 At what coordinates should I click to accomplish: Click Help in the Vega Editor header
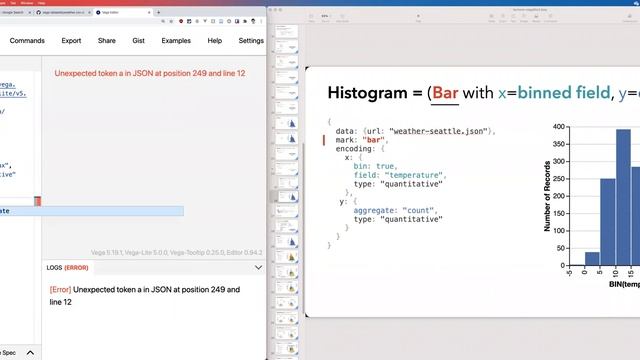click(214, 41)
